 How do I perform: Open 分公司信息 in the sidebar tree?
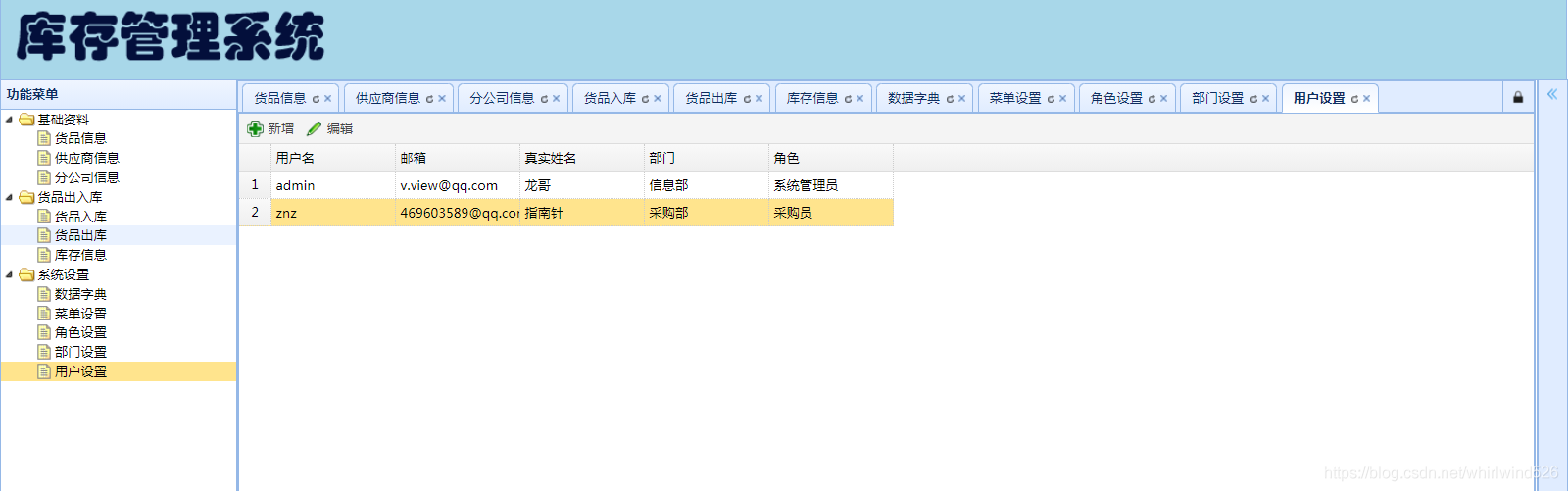(x=87, y=177)
